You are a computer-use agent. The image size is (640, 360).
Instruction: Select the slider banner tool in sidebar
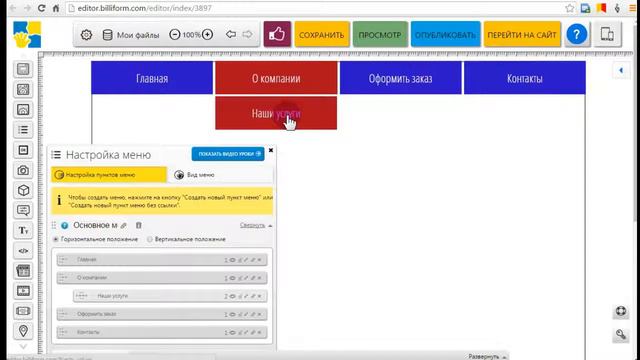pyautogui.click(x=23, y=311)
